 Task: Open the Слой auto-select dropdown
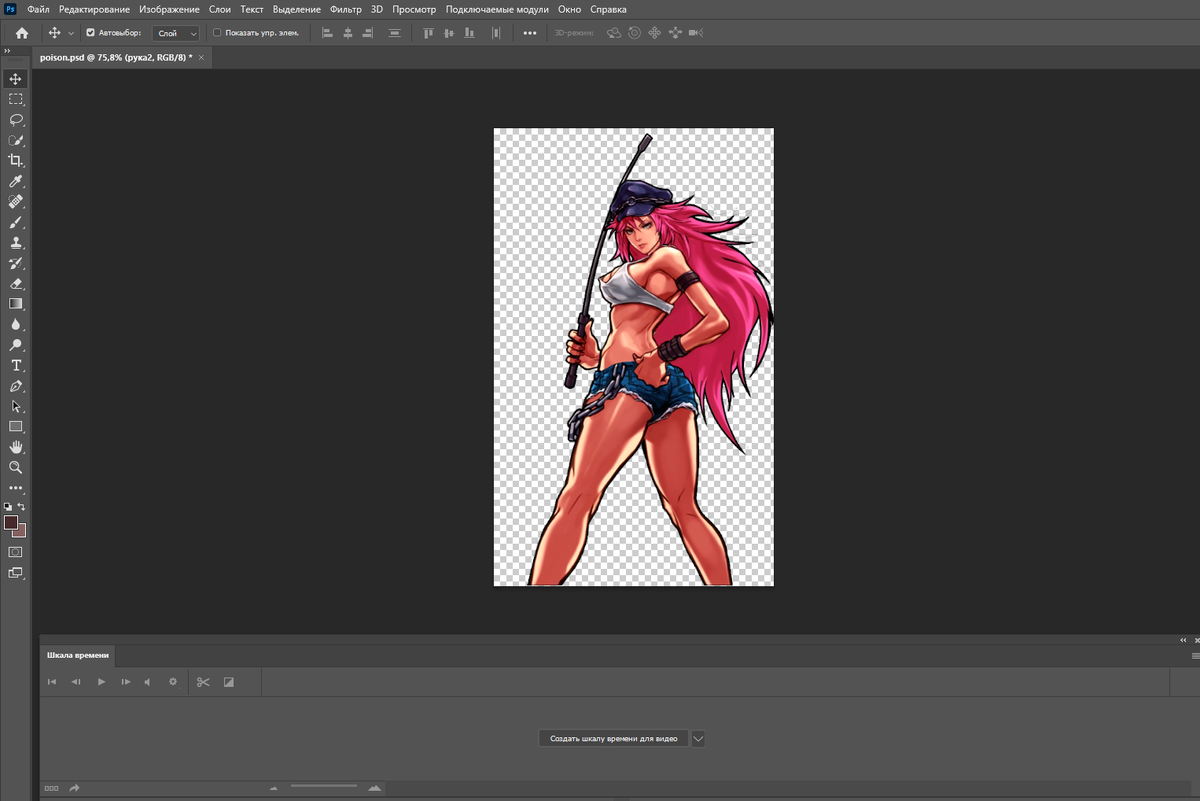click(x=176, y=33)
